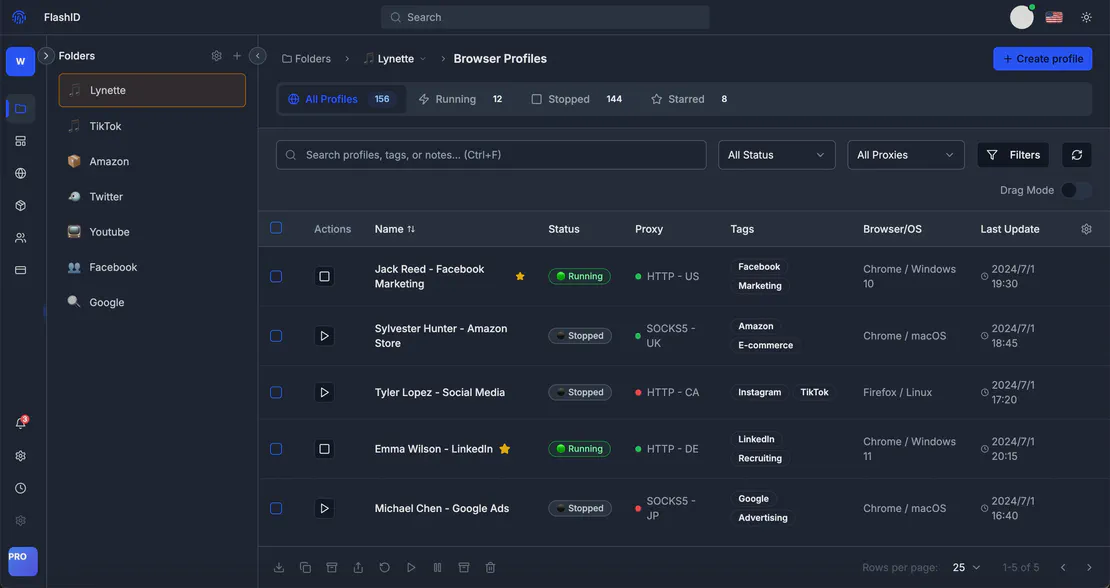This screenshot has height=588, width=1110.
Task: Stop the Emma Wilson profile
Action: click(x=324, y=449)
